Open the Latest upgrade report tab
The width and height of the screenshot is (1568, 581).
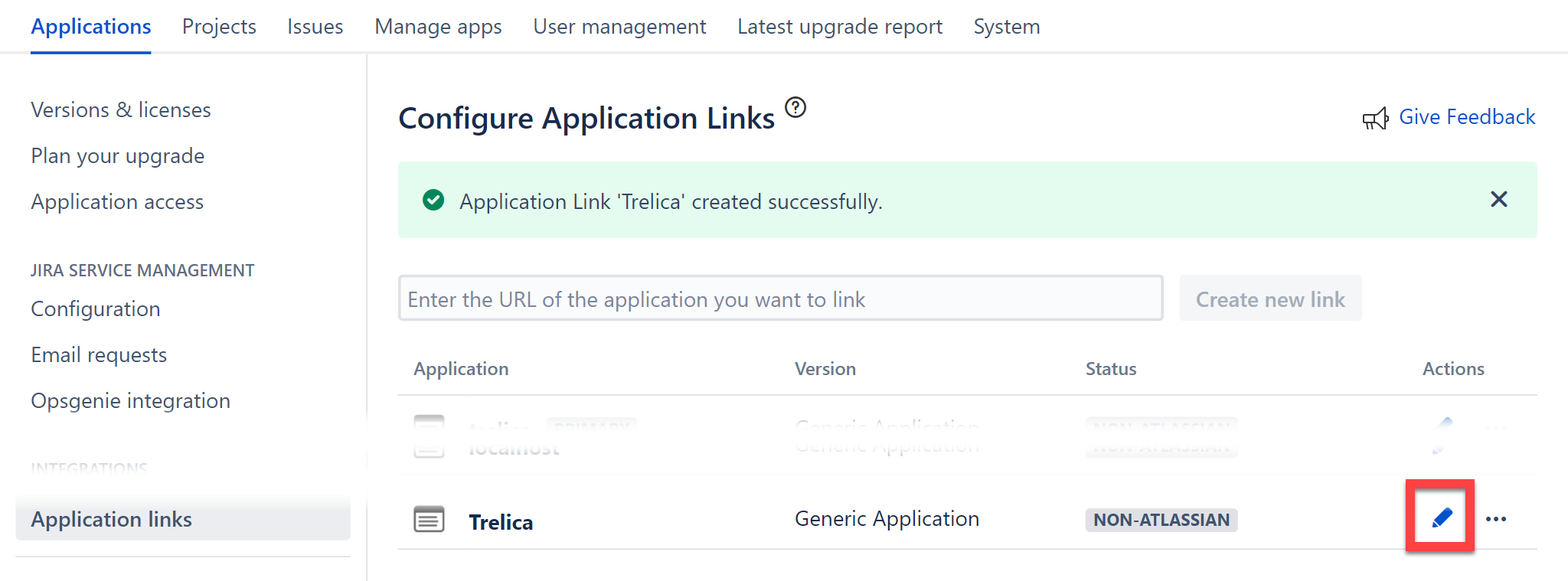tap(840, 27)
